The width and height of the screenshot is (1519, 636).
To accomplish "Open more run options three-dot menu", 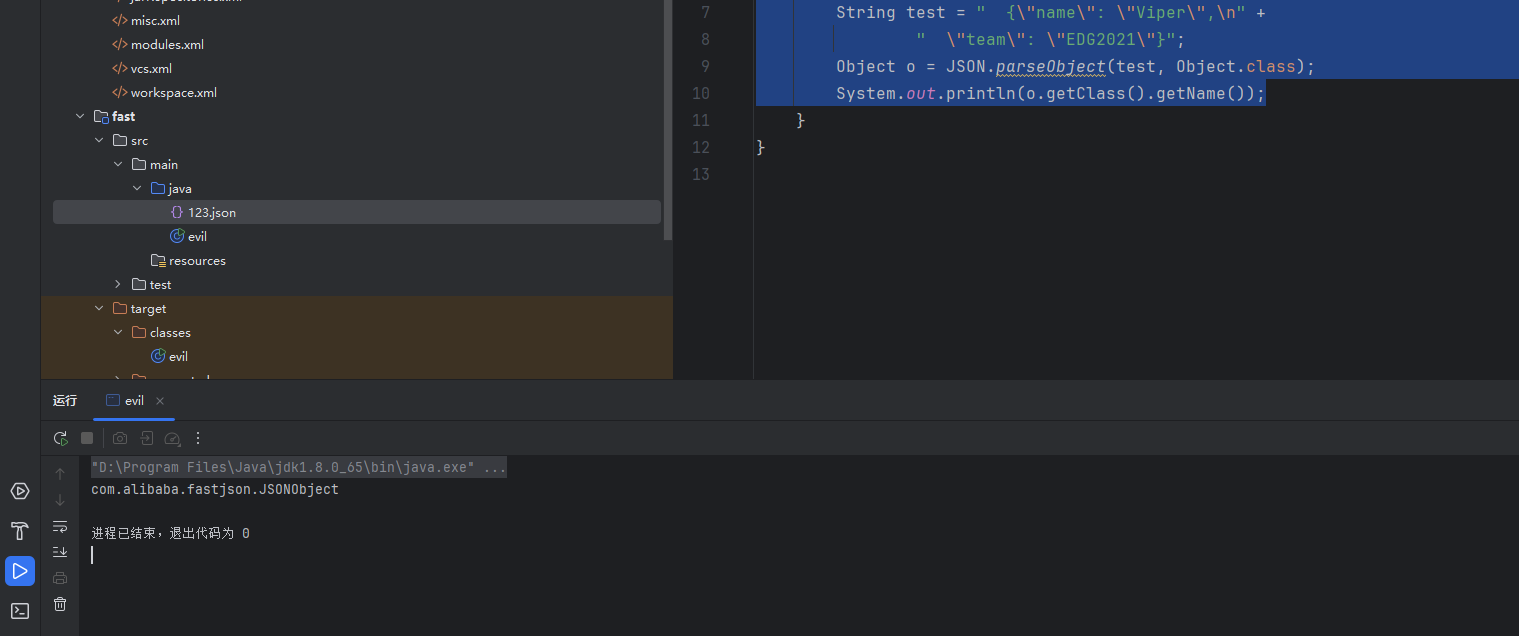I will (198, 438).
